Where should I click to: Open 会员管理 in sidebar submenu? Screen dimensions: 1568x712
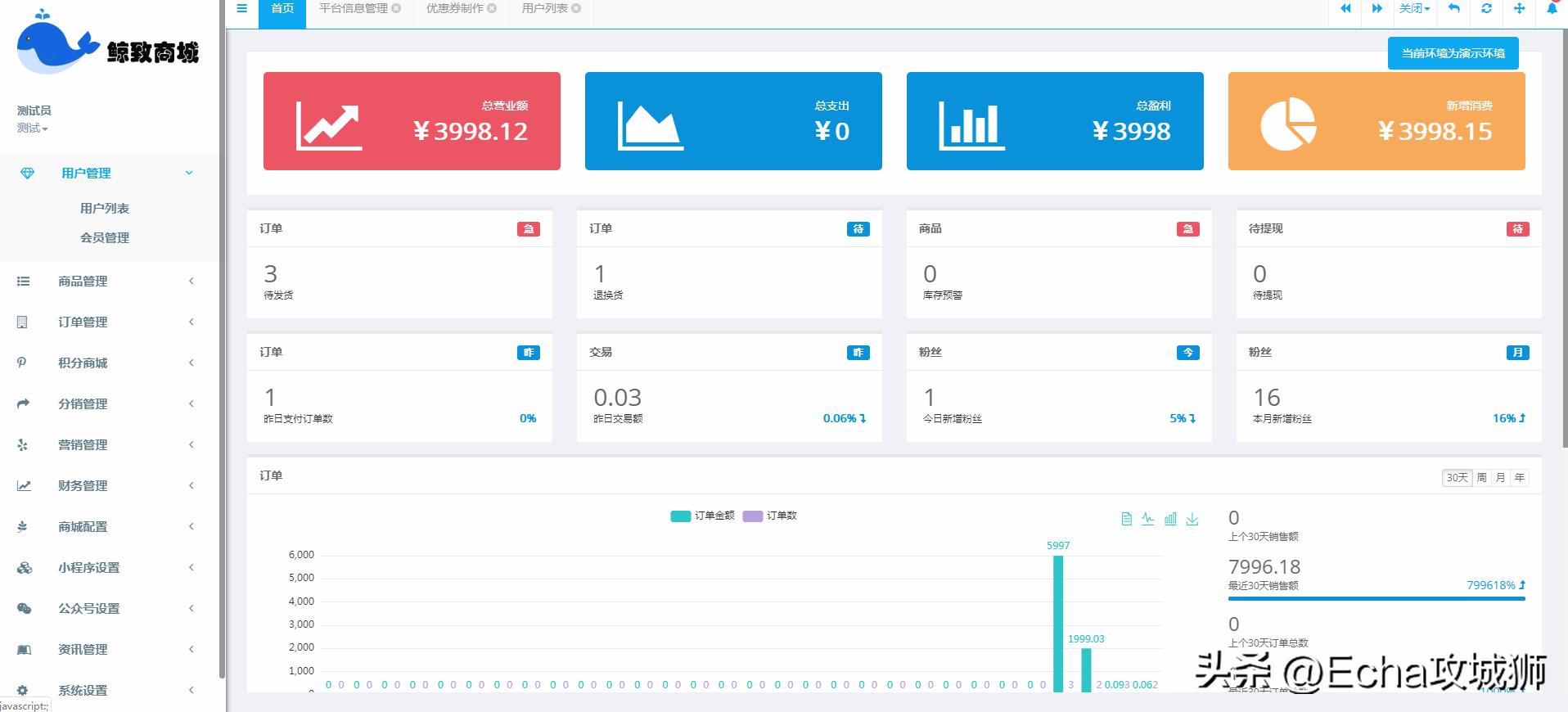[105, 238]
